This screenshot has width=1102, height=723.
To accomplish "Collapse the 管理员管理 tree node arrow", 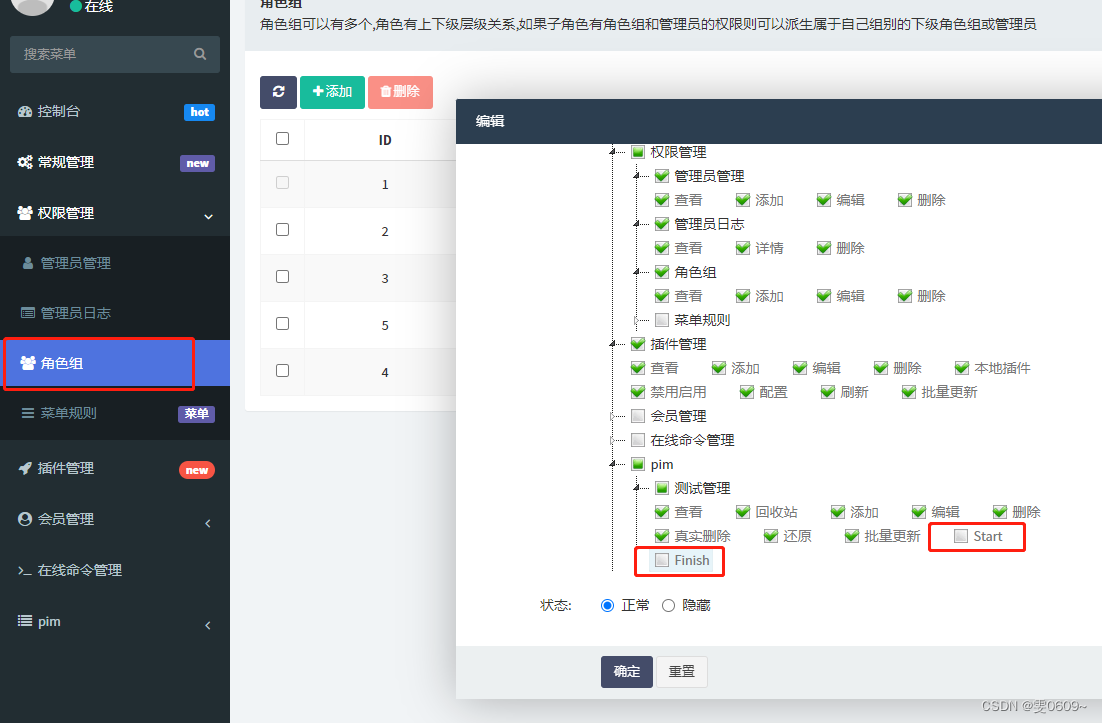I will 637,176.
